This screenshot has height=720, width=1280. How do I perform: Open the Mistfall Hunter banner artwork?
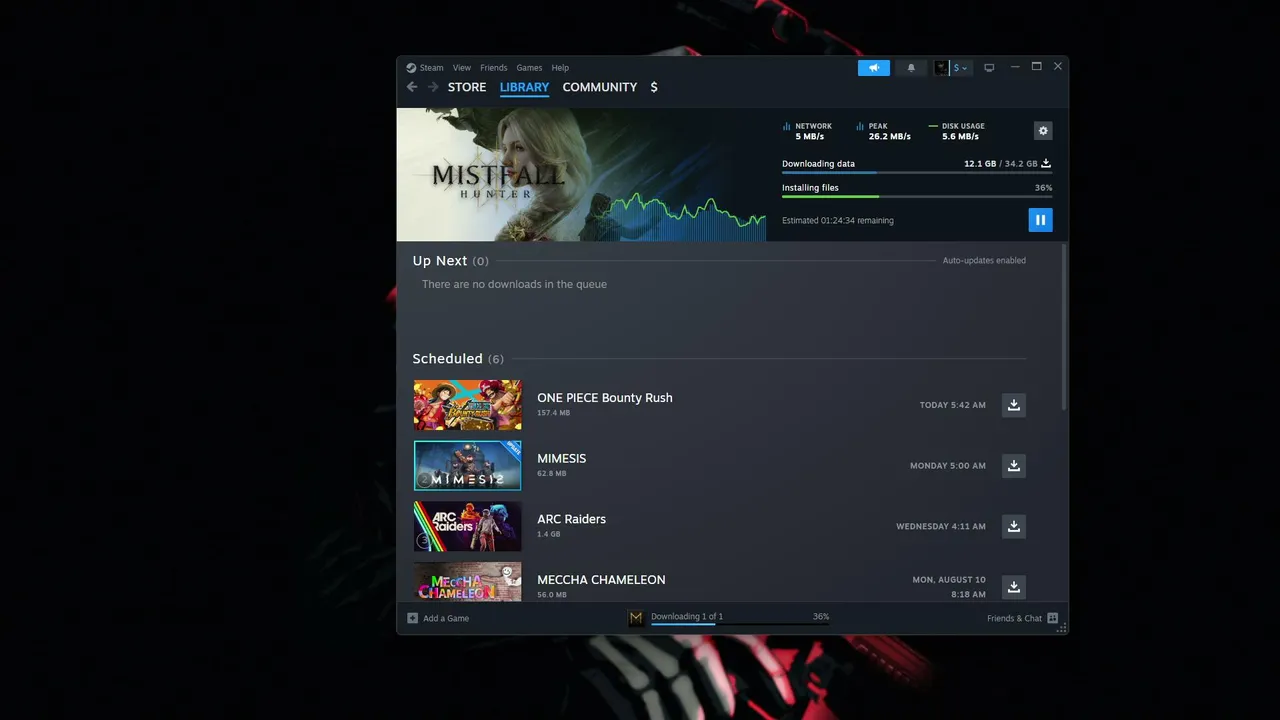click(x=581, y=174)
